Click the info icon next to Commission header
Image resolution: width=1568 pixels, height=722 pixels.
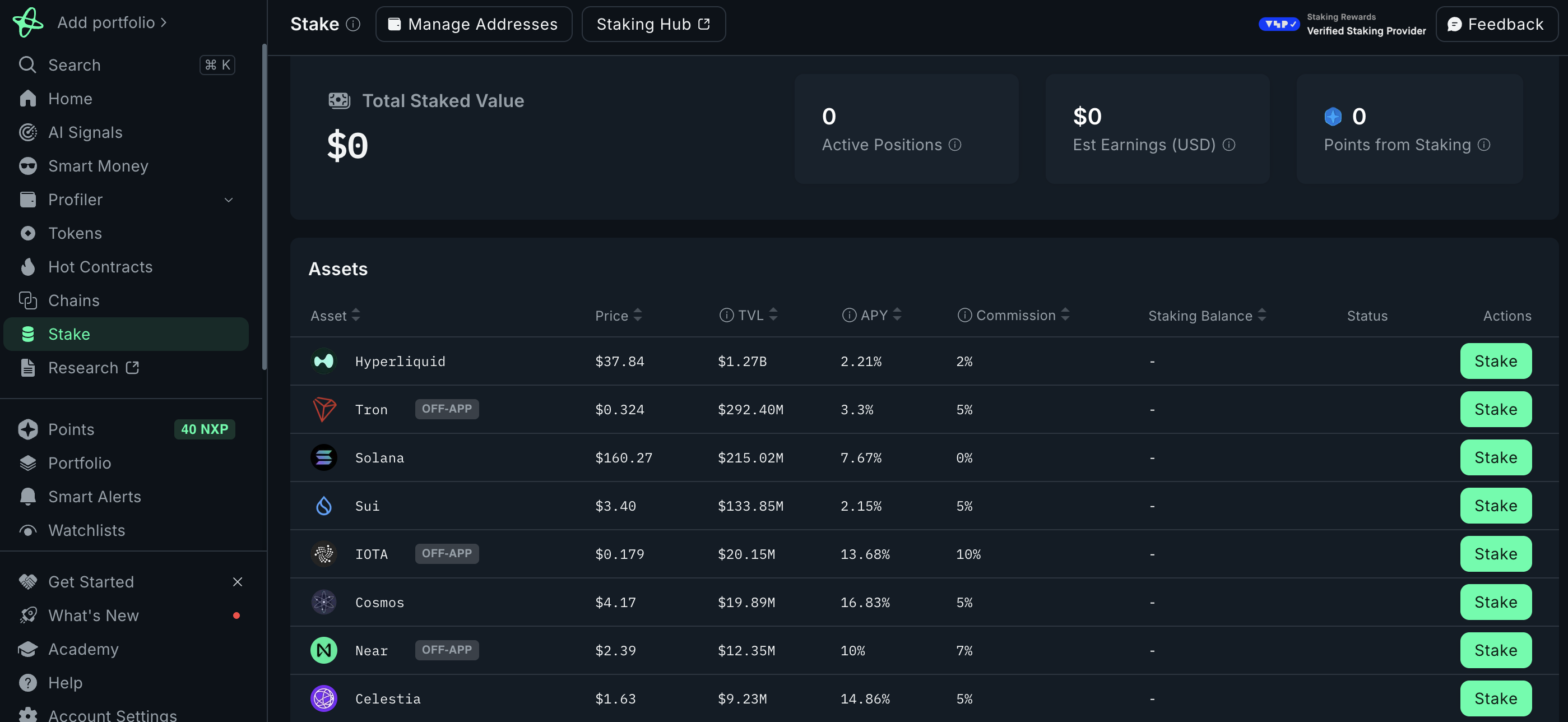(964, 314)
